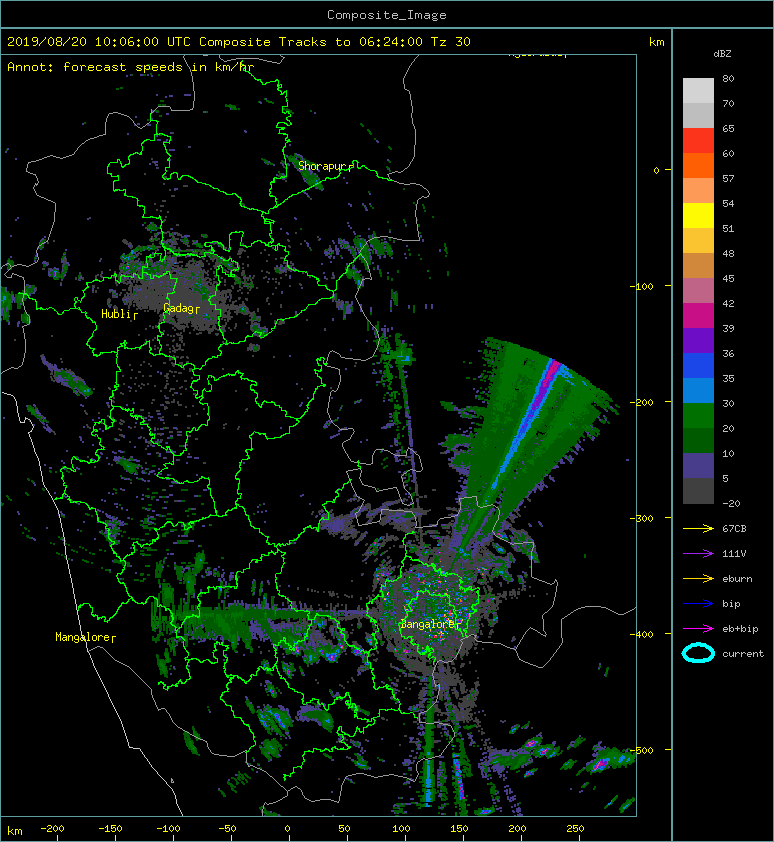Click the '-500' y-axis tick label
774x842 pixels.
tap(641, 750)
